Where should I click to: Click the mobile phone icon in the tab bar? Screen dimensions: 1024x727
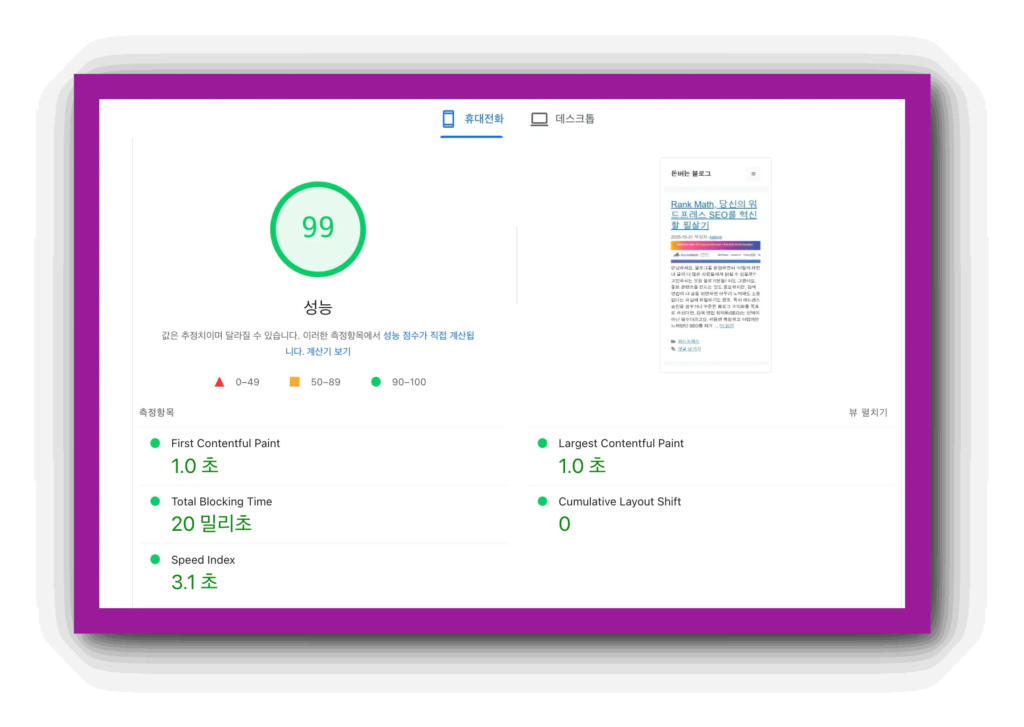pos(448,119)
